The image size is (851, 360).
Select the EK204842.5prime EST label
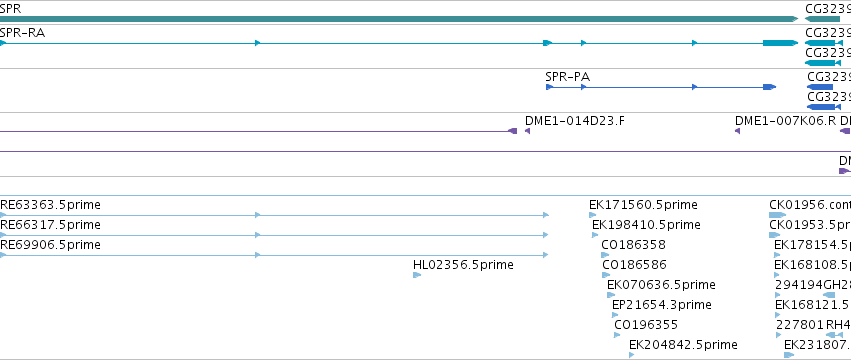click(683, 345)
